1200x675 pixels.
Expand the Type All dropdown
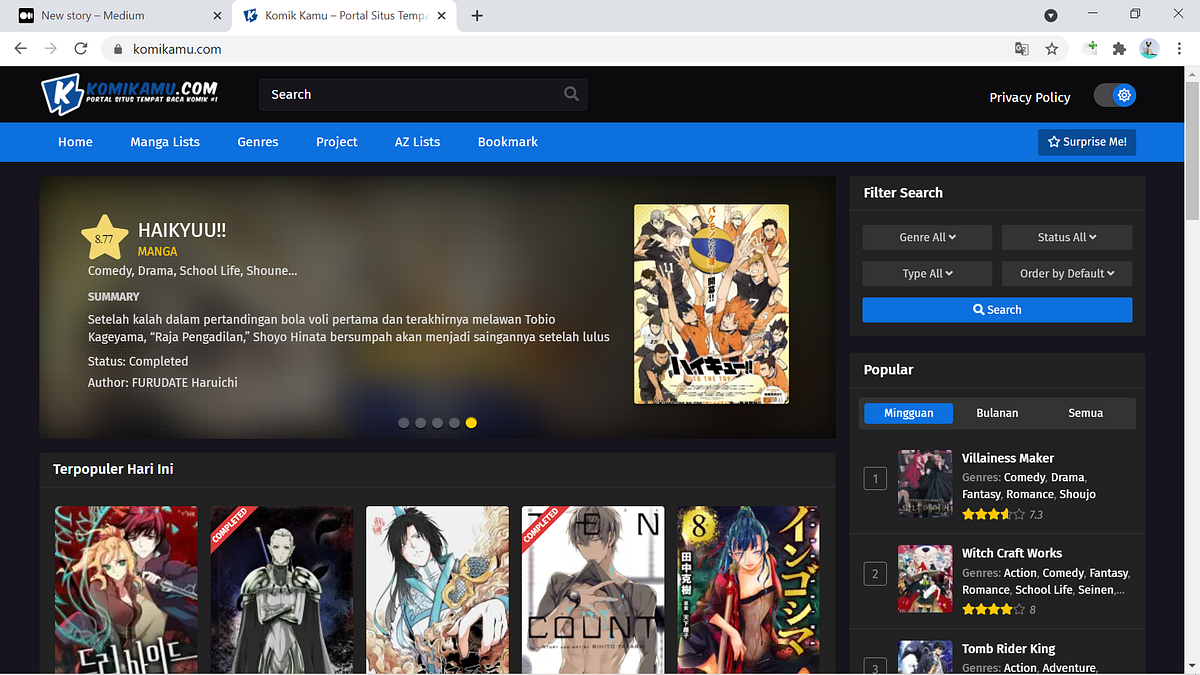pyautogui.click(x=927, y=273)
